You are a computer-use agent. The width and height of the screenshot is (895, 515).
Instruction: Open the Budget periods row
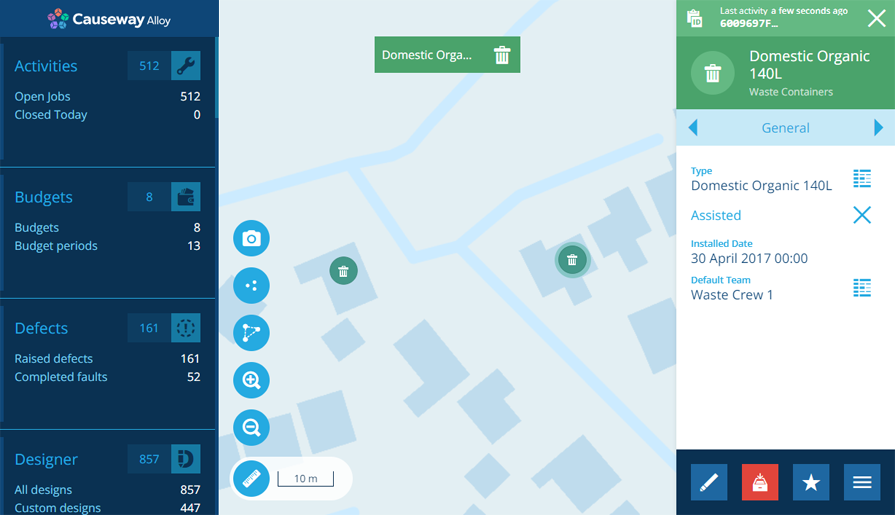pos(107,246)
